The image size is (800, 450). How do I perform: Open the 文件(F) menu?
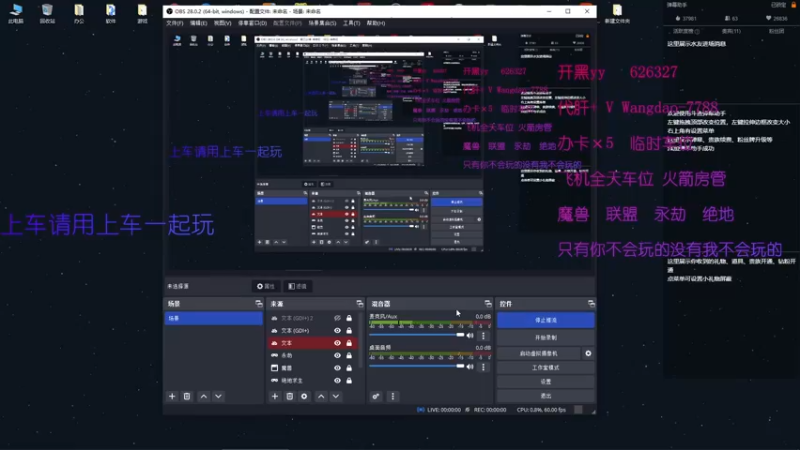click(x=174, y=23)
